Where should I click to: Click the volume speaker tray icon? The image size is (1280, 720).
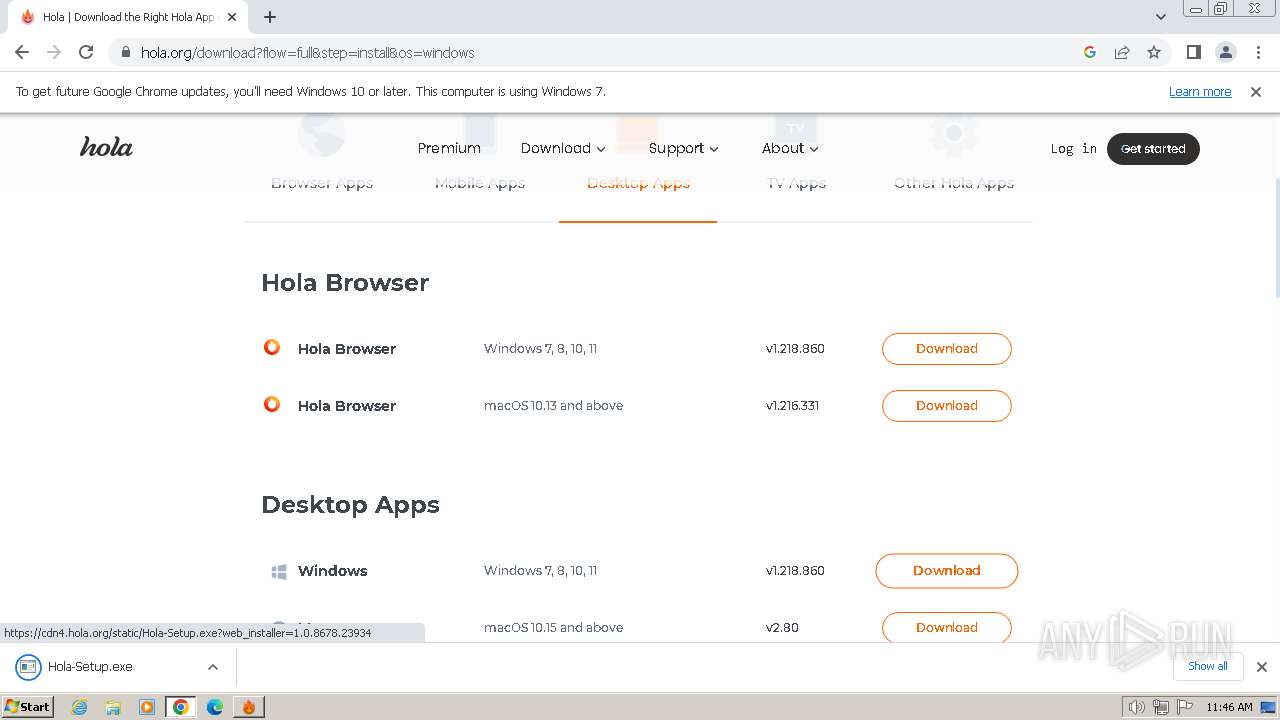1136,707
